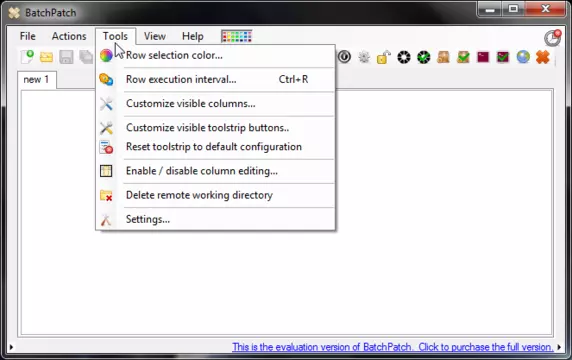Switch to the new 1 tab
The width and height of the screenshot is (572, 360).
tap(36, 80)
